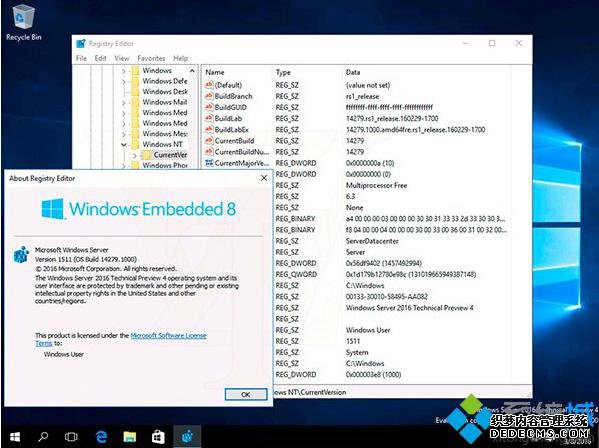Click the "System" data cell
Screen dimensions: 599x448
[x=357, y=352]
